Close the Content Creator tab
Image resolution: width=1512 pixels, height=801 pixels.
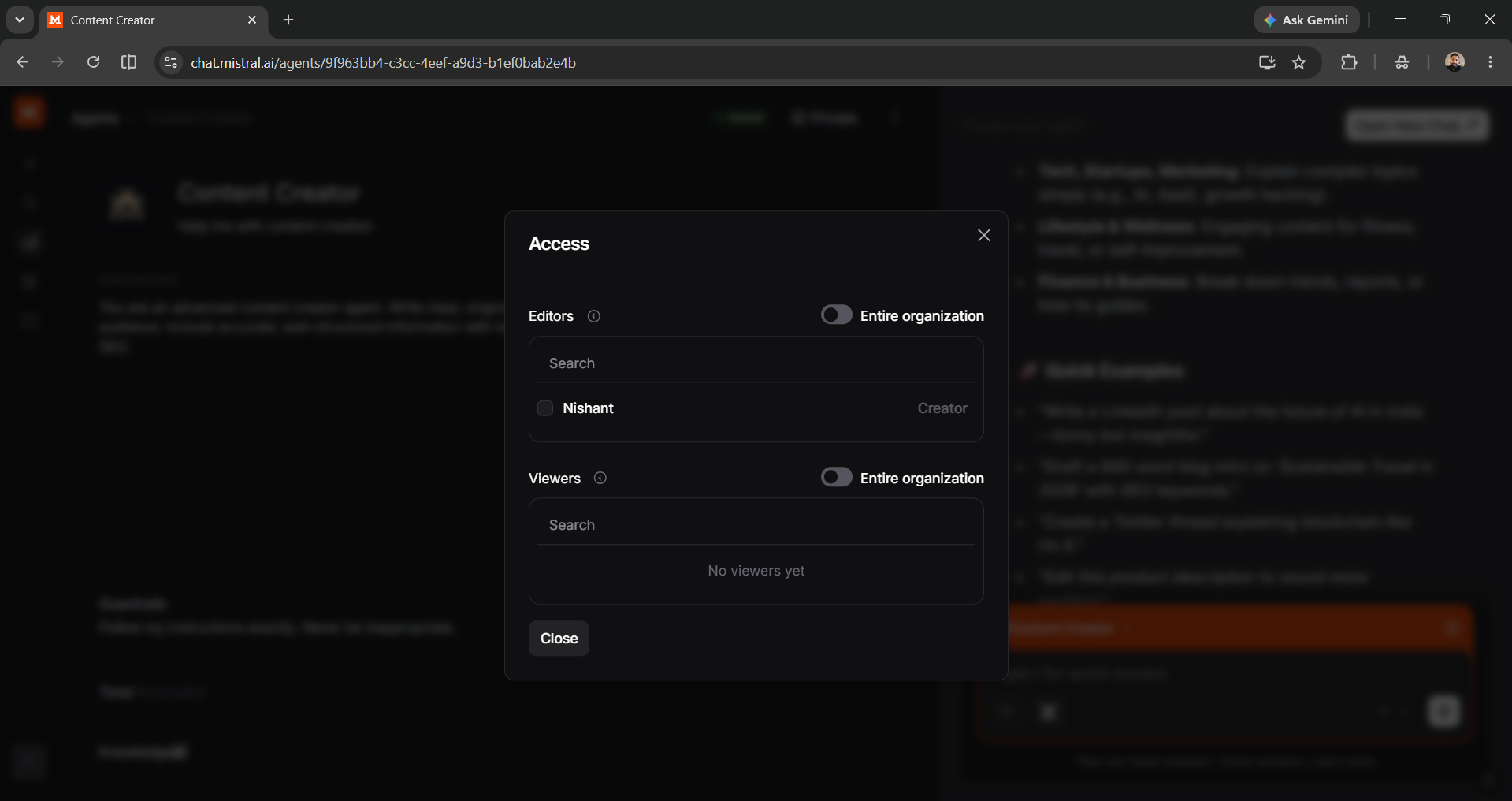[252, 20]
